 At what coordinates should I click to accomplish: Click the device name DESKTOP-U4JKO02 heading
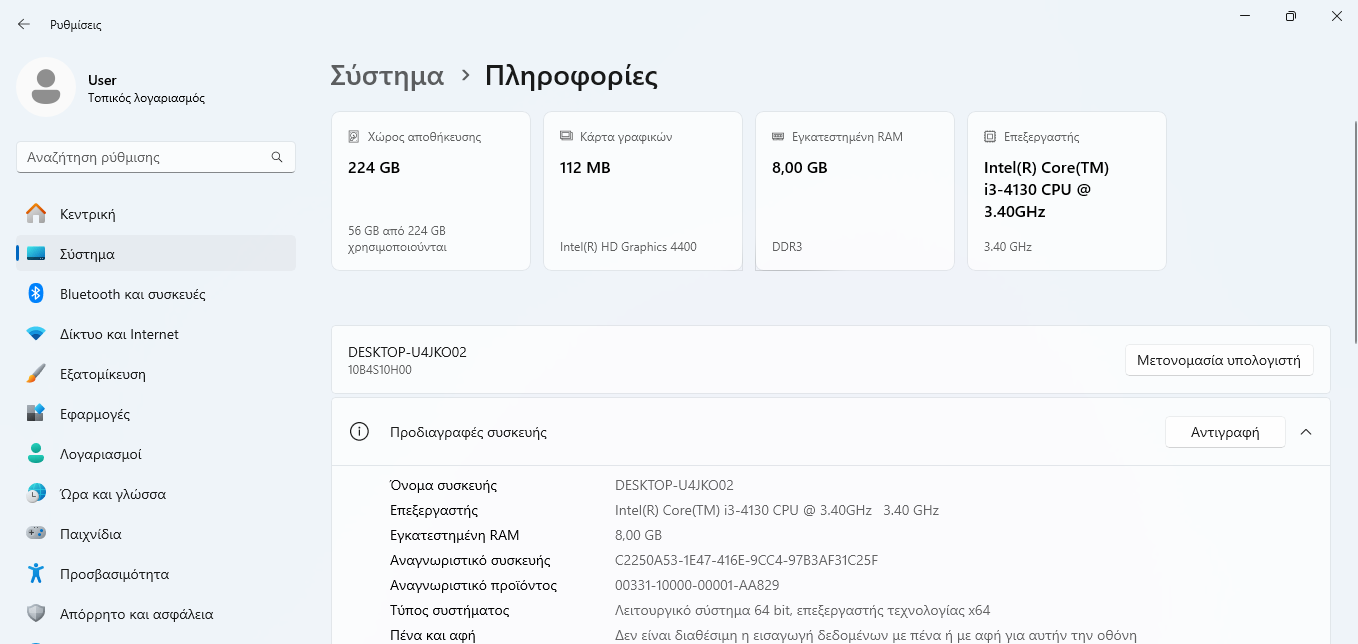pos(407,352)
